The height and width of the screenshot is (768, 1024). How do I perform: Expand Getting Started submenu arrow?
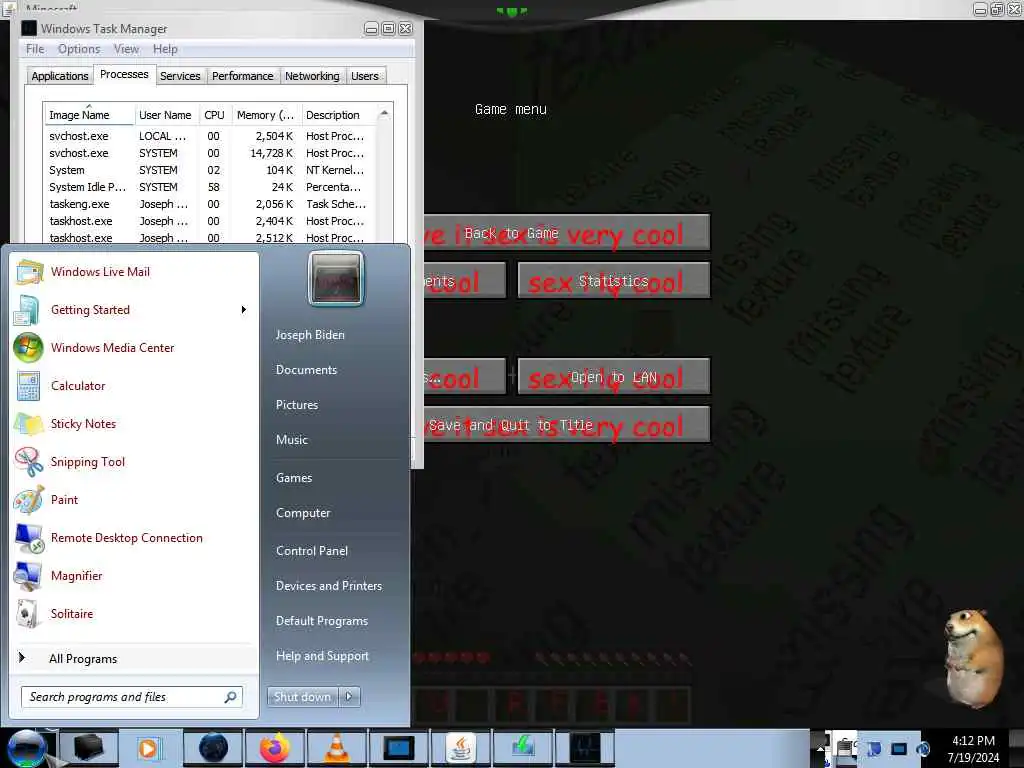(244, 310)
